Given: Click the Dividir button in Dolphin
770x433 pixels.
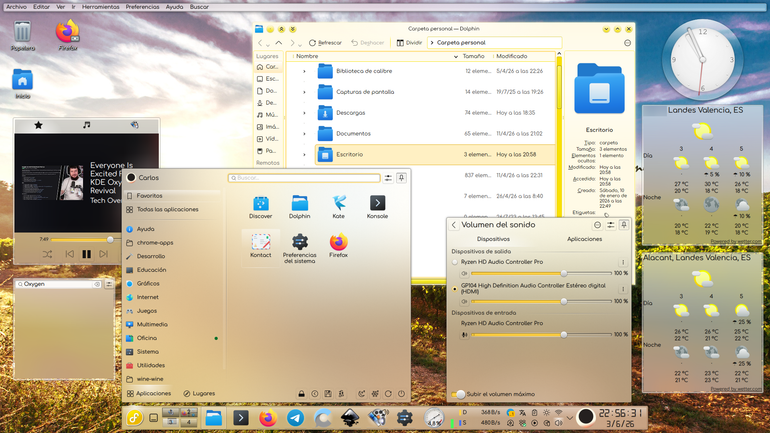Looking at the screenshot, I should (x=409, y=43).
